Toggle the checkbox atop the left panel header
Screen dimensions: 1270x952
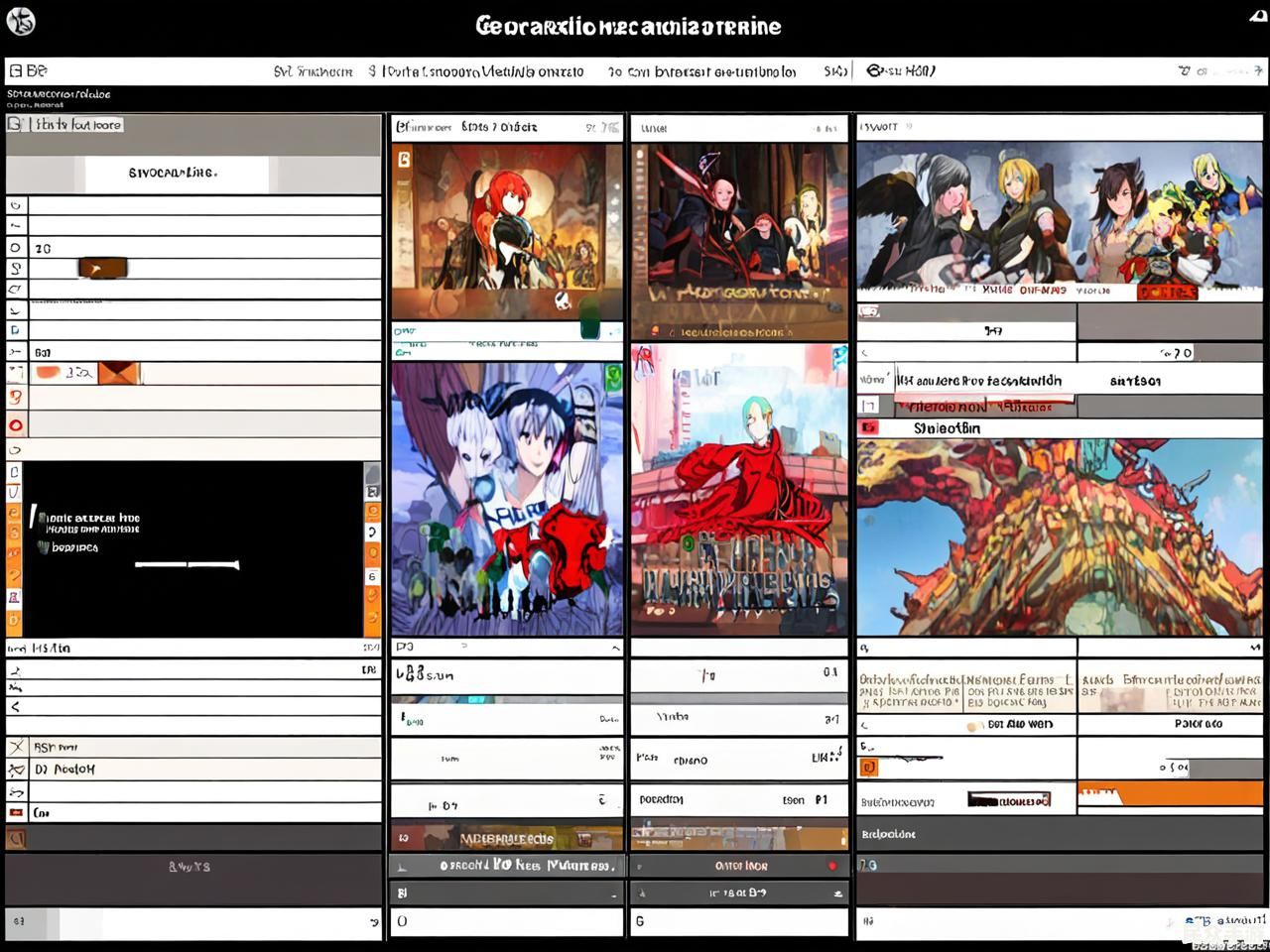[x=16, y=124]
